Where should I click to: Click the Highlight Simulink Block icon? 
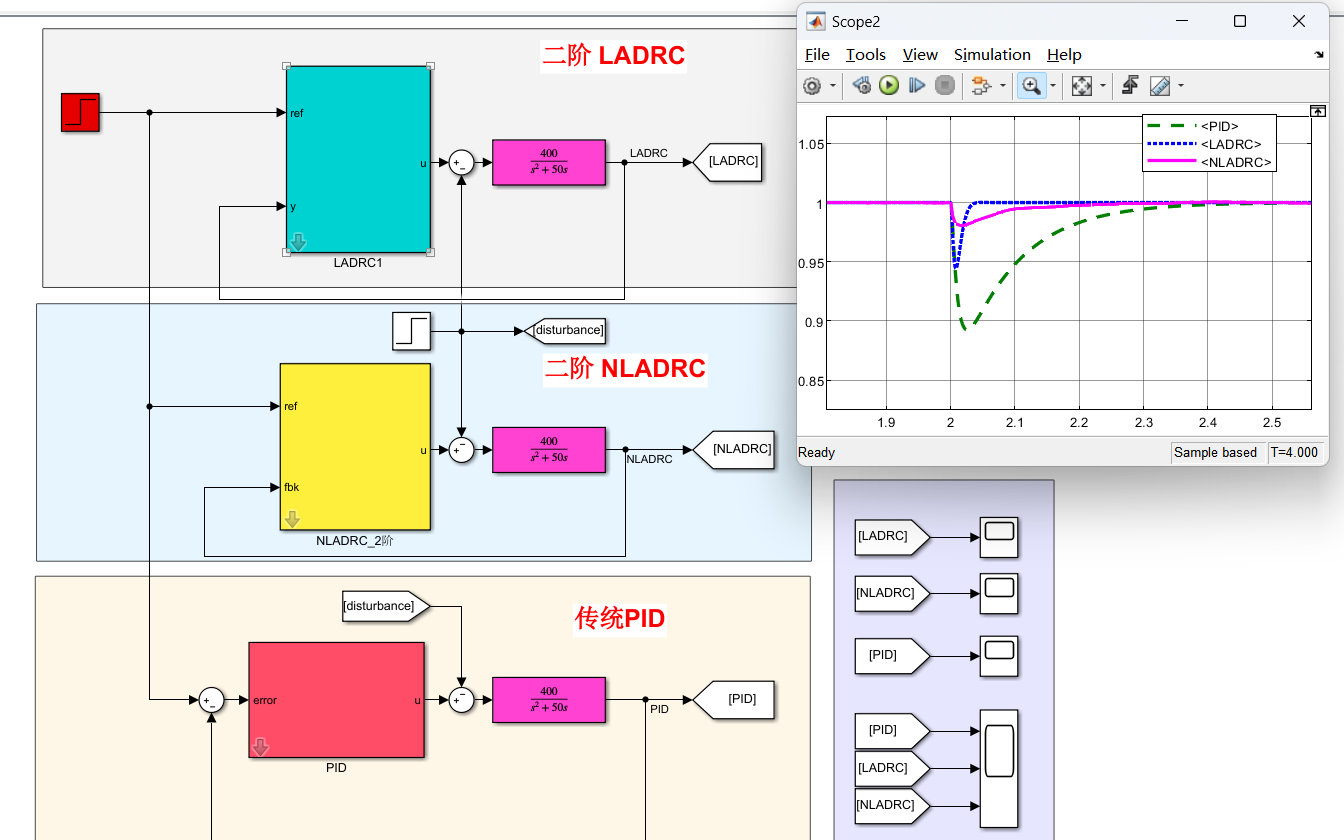(980, 86)
